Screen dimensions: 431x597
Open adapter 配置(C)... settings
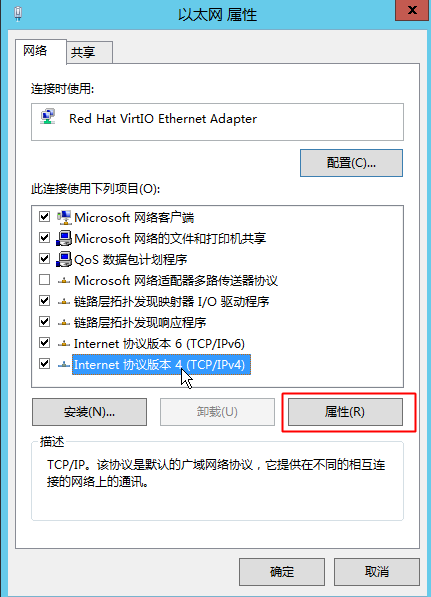[x=351, y=163]
